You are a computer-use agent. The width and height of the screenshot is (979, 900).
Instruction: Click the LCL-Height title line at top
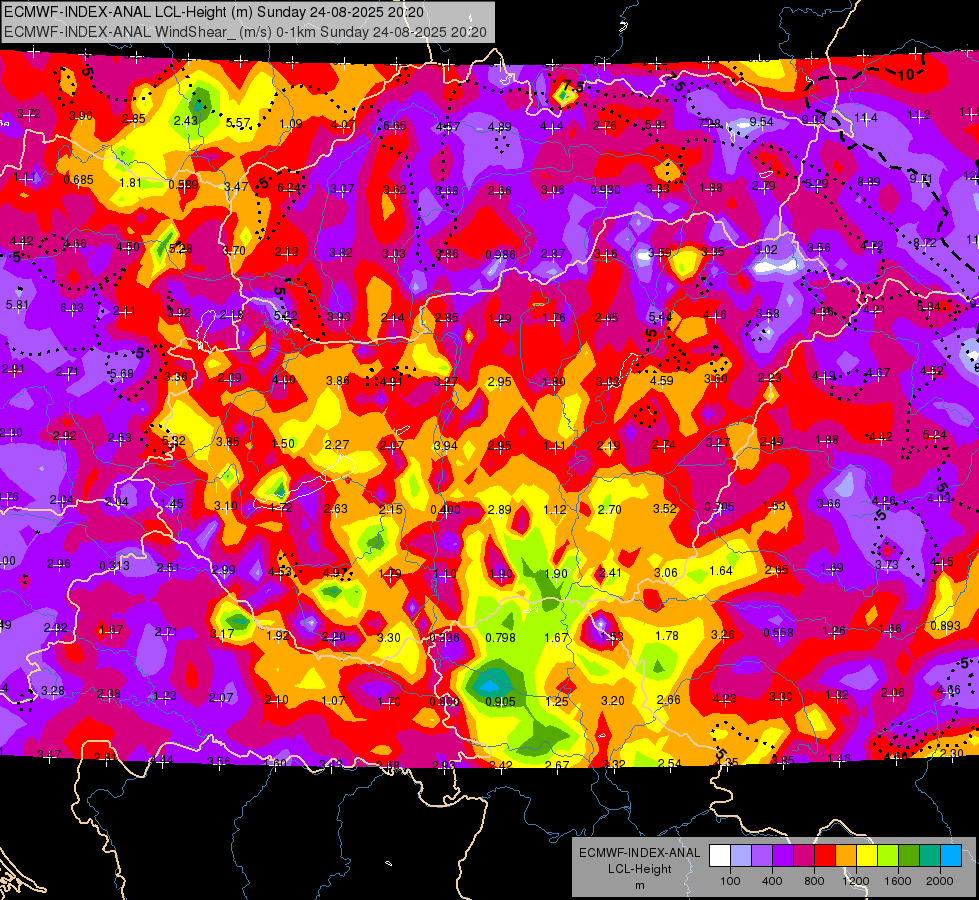214,12
